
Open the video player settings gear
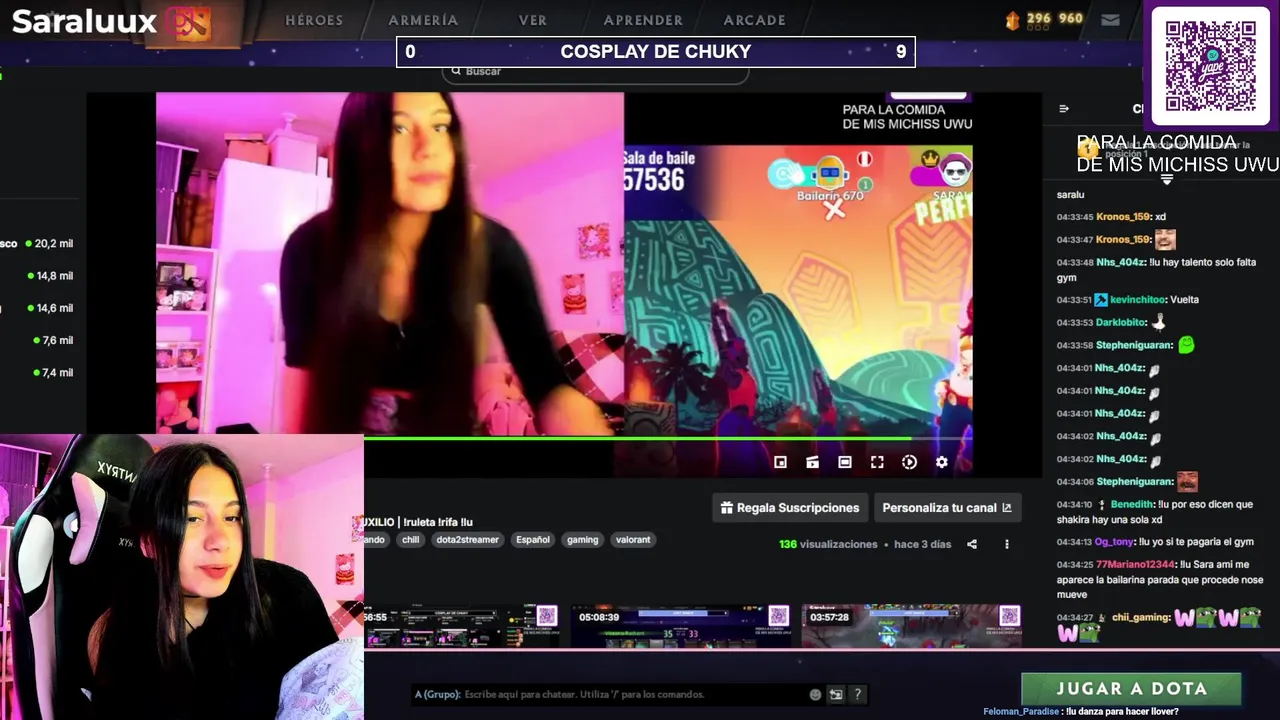tap(941, 462)
